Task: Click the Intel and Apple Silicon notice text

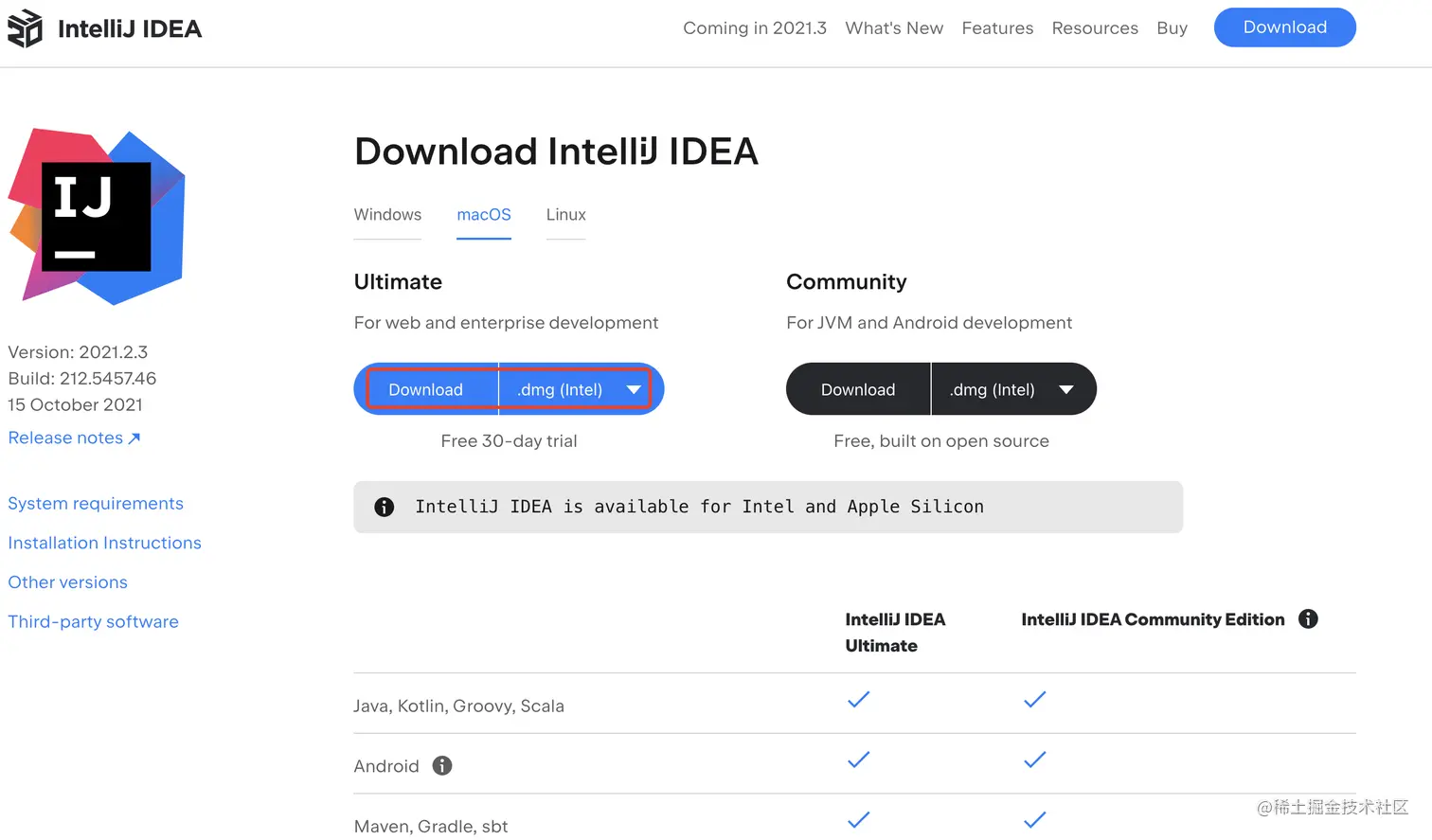Action: tap(699, 507)
